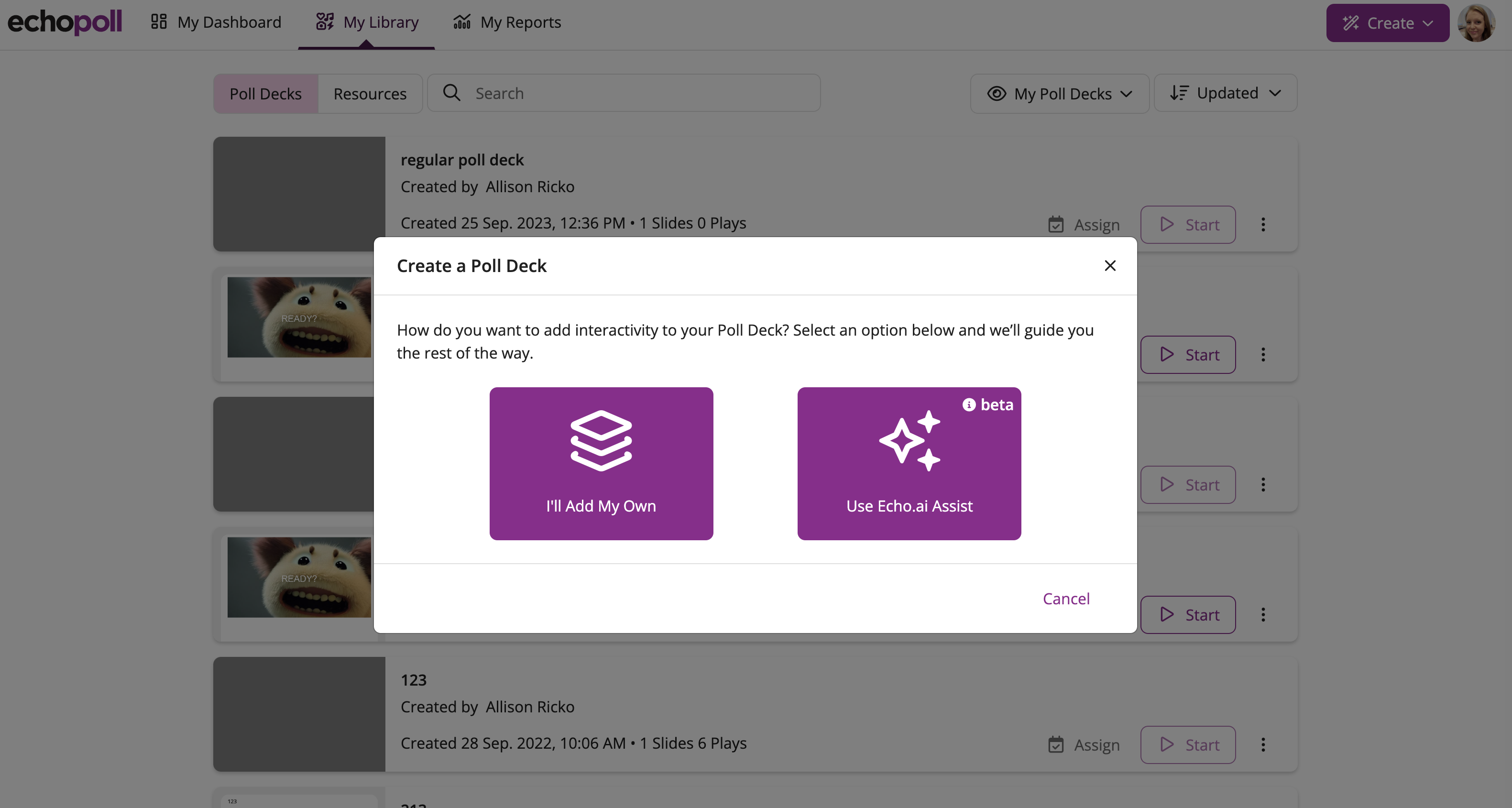The height and width of the screenshot is (808, 1512).
Task: Click into the Search field
Action: point(624,93)
